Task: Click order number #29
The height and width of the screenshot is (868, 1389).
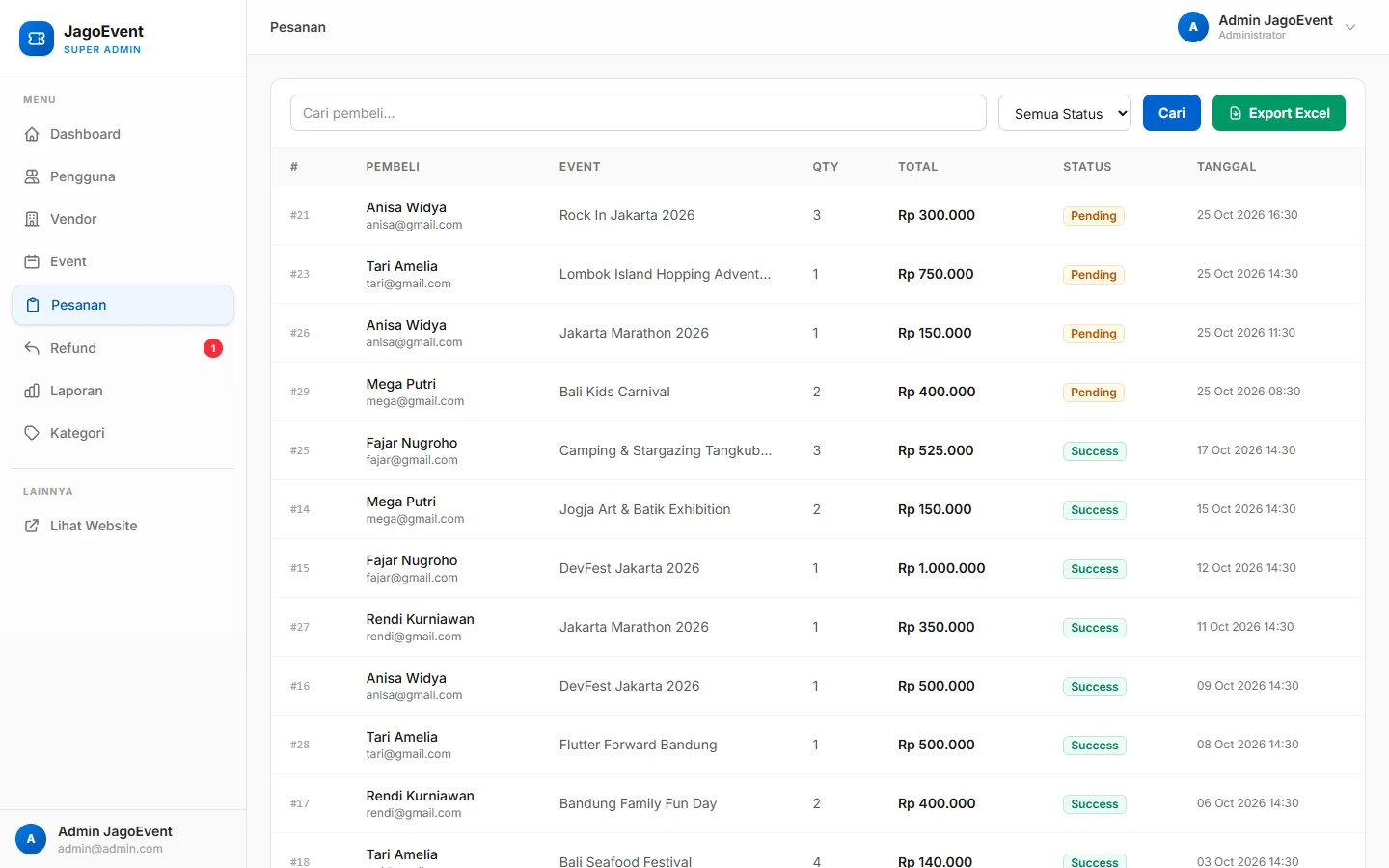Action: pos(300,392)
